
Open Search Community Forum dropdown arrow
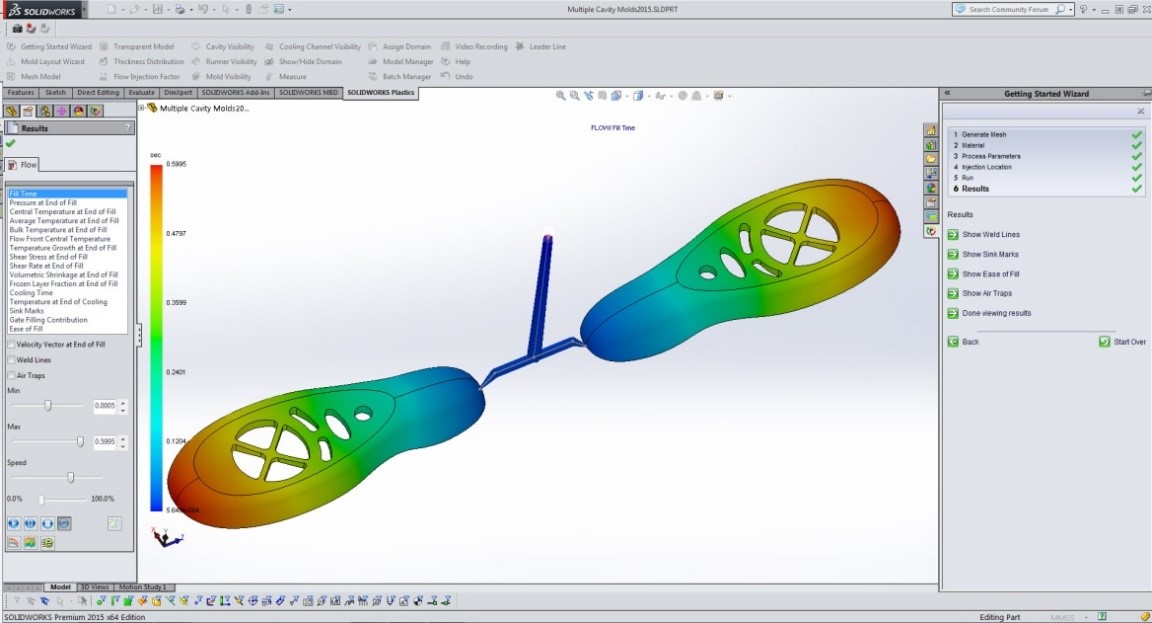(x=1070, y=10)
